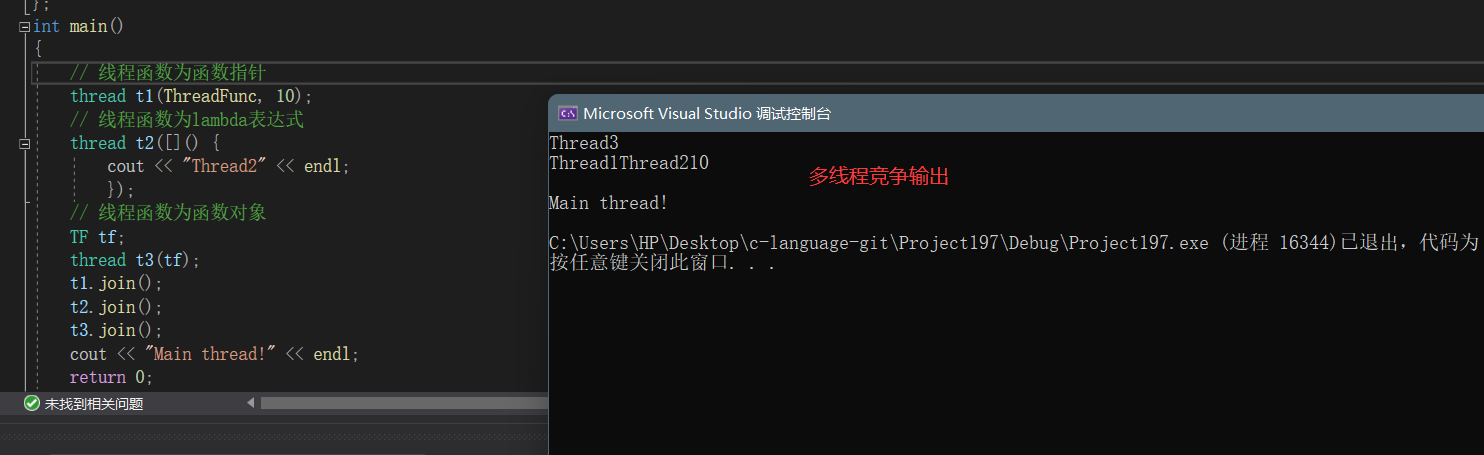
Task: Click the thread t3(tf) code line
Action: pos(134,261)
